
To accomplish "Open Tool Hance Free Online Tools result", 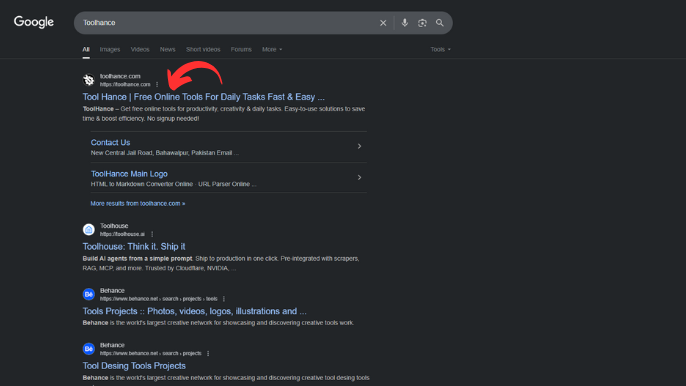I will point(203,97).
